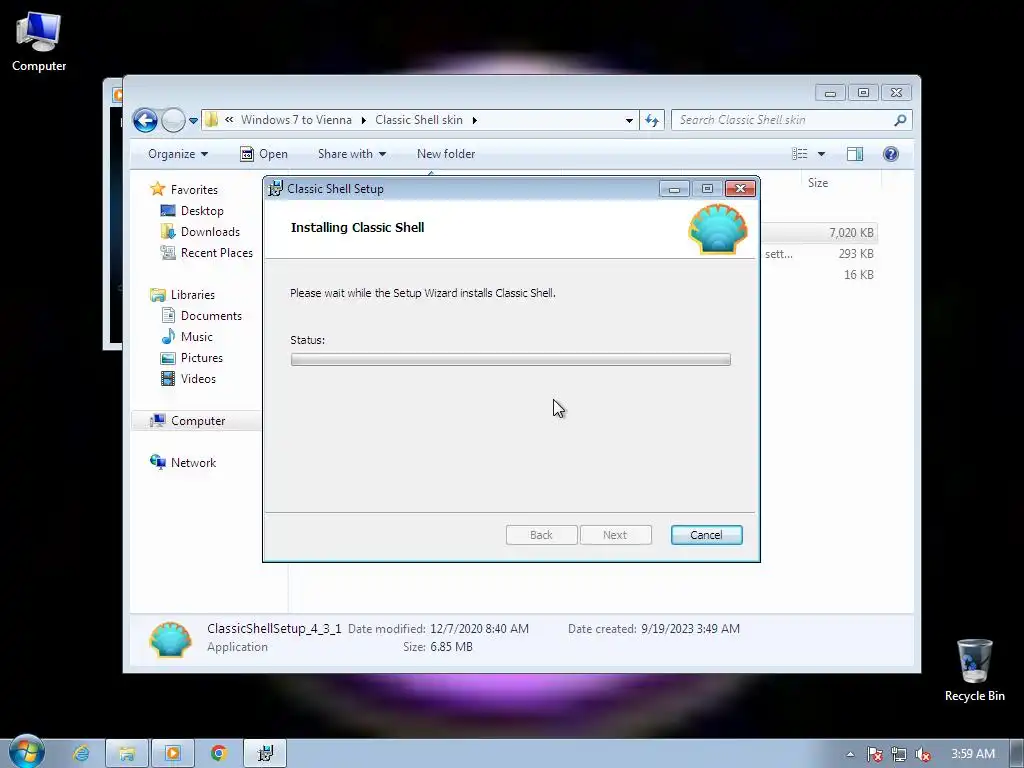Viewport: 1024px width, 768px height.
Task: Minimize the Classic Shell Setup window
Action: click(x=674, y=189)
